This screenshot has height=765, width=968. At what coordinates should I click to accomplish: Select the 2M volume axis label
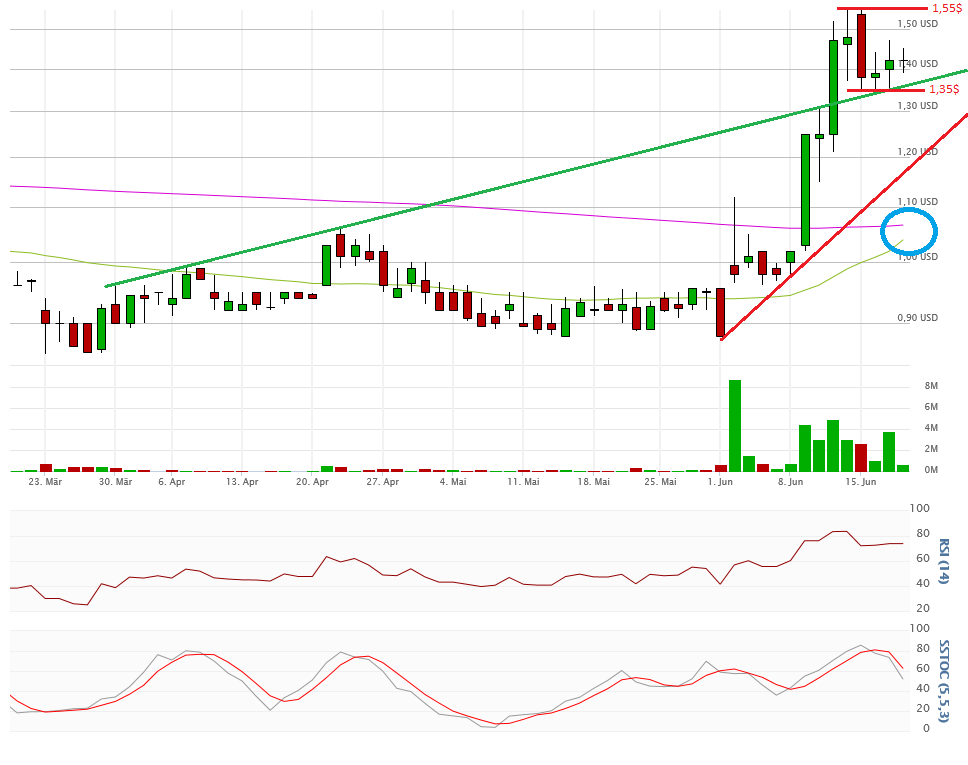pos(930,449)
